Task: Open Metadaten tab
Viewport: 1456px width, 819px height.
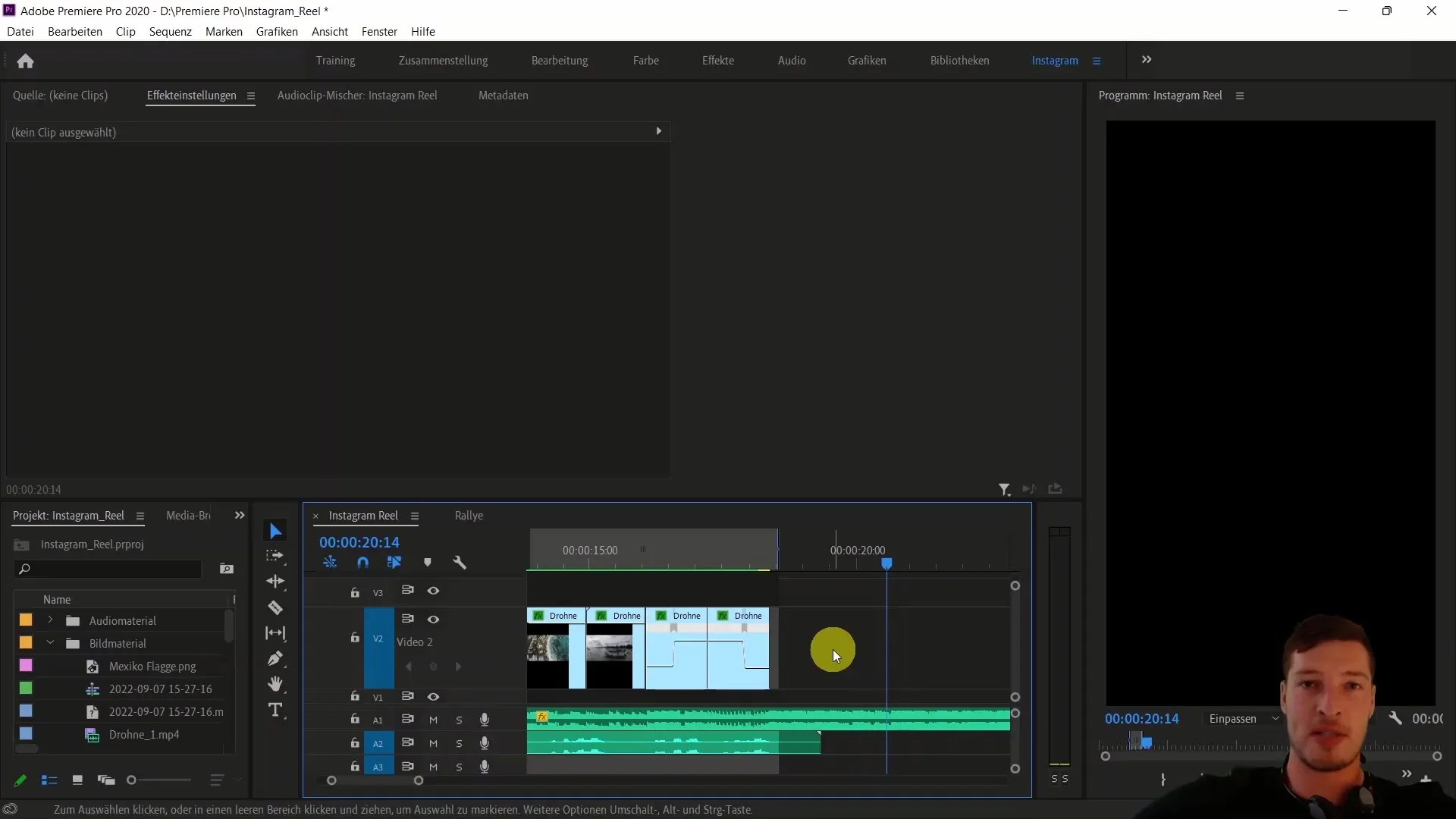Action: coord(504,96)
